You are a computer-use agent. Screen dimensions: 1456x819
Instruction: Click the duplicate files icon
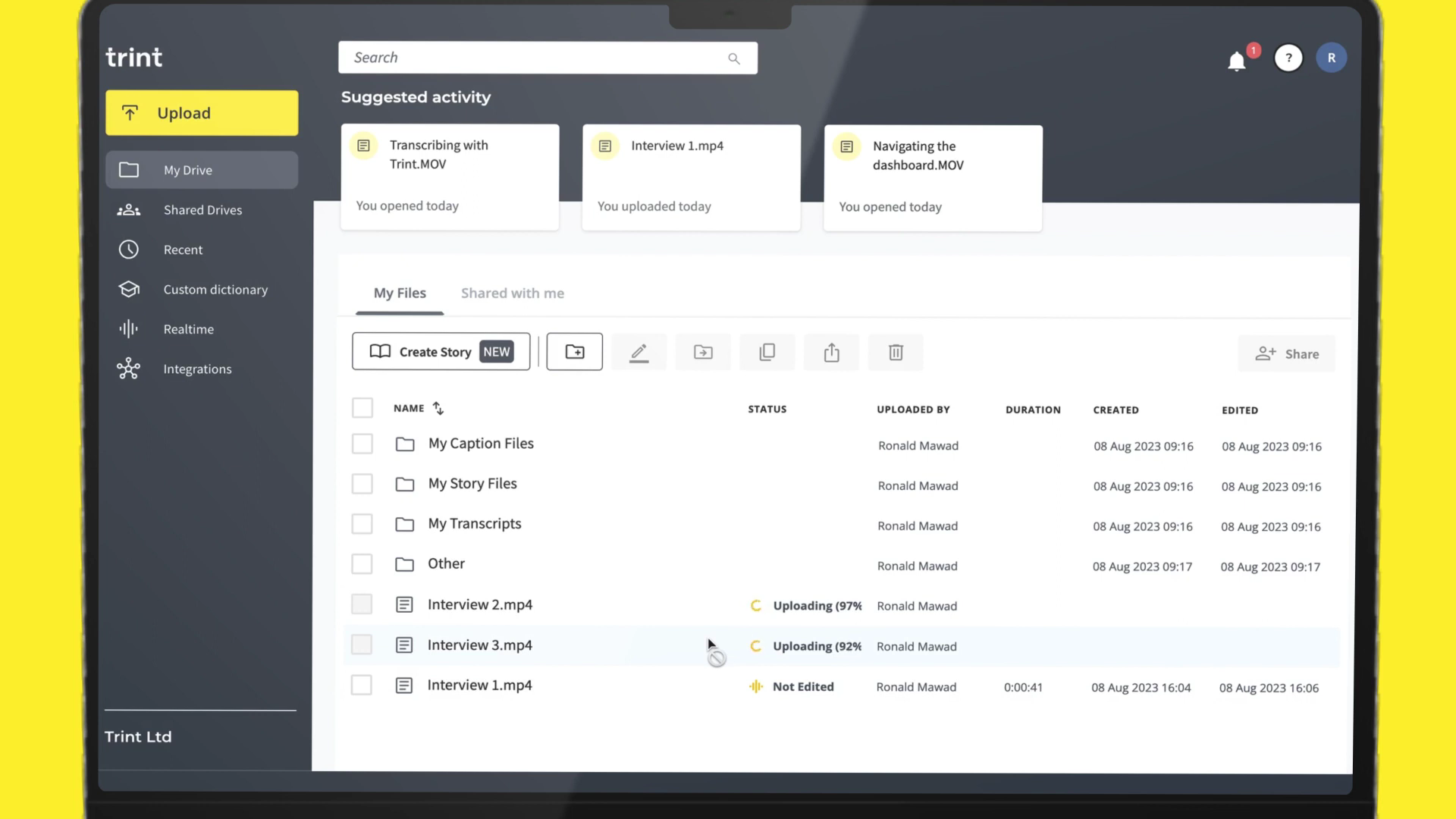[x=767, y=352]
